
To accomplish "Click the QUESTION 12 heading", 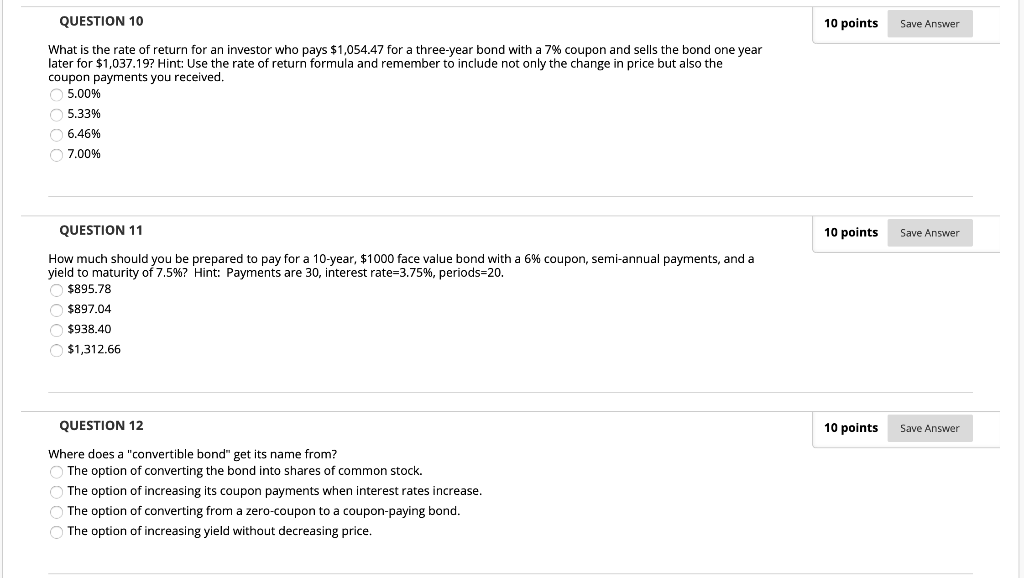I will 101,425.
